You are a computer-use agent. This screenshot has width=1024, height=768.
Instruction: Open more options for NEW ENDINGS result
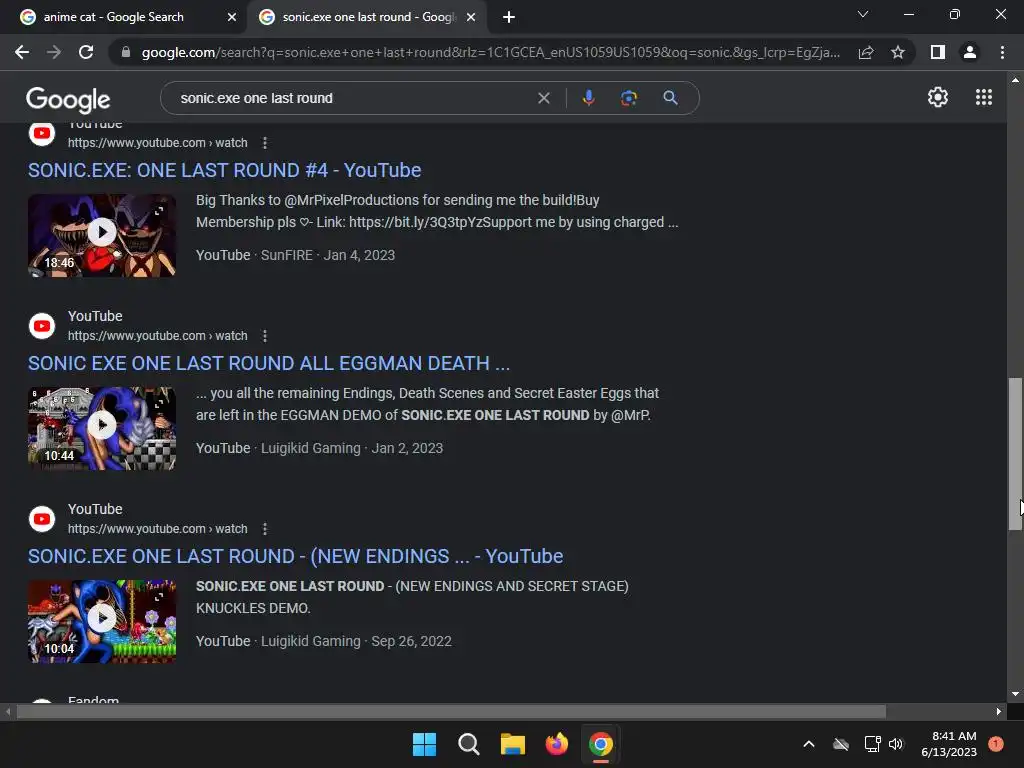(264, 529)
